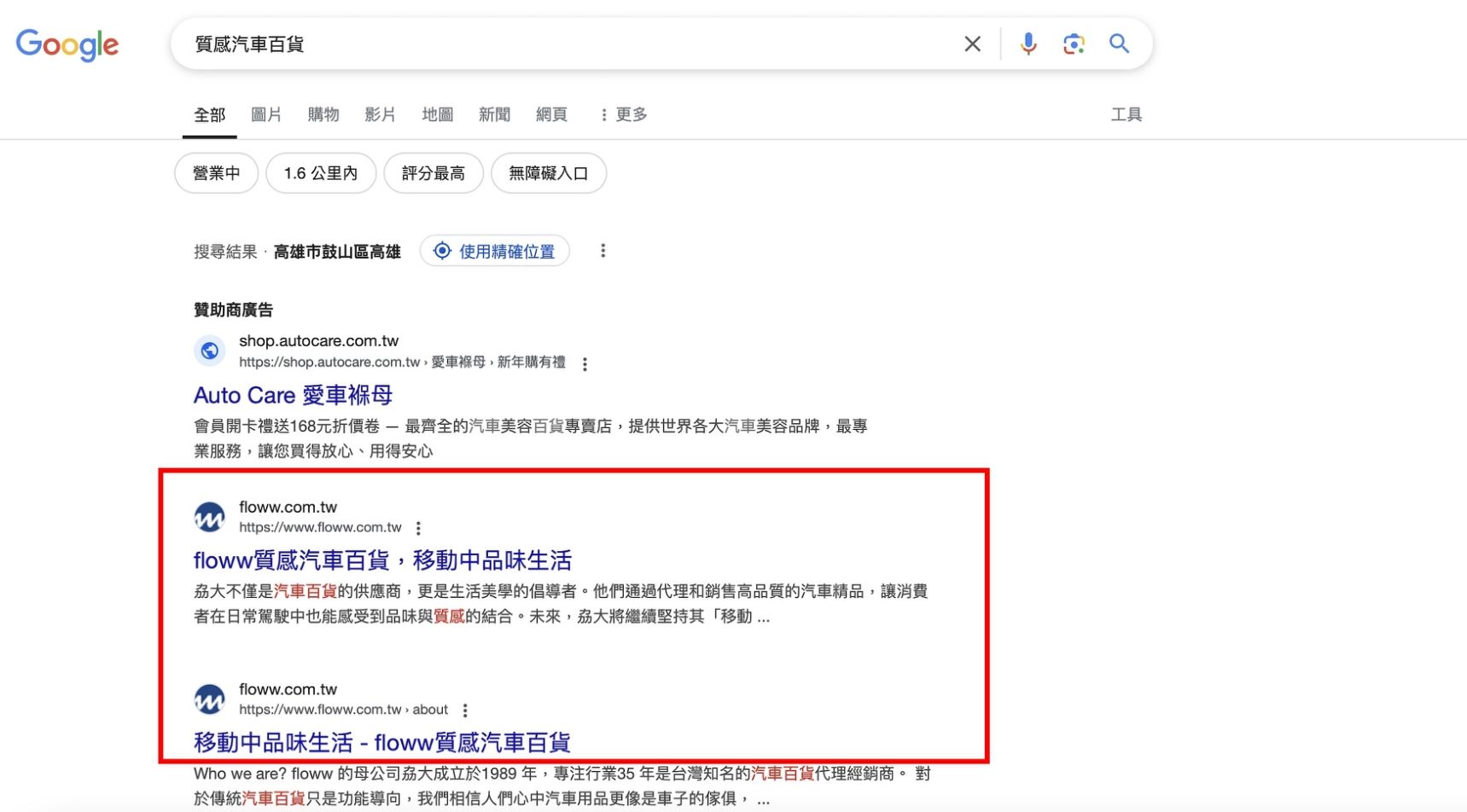Switch to the 影片 tab
Image resolution: width=1467 pixels, height=812 pixels.
[380, 114]
